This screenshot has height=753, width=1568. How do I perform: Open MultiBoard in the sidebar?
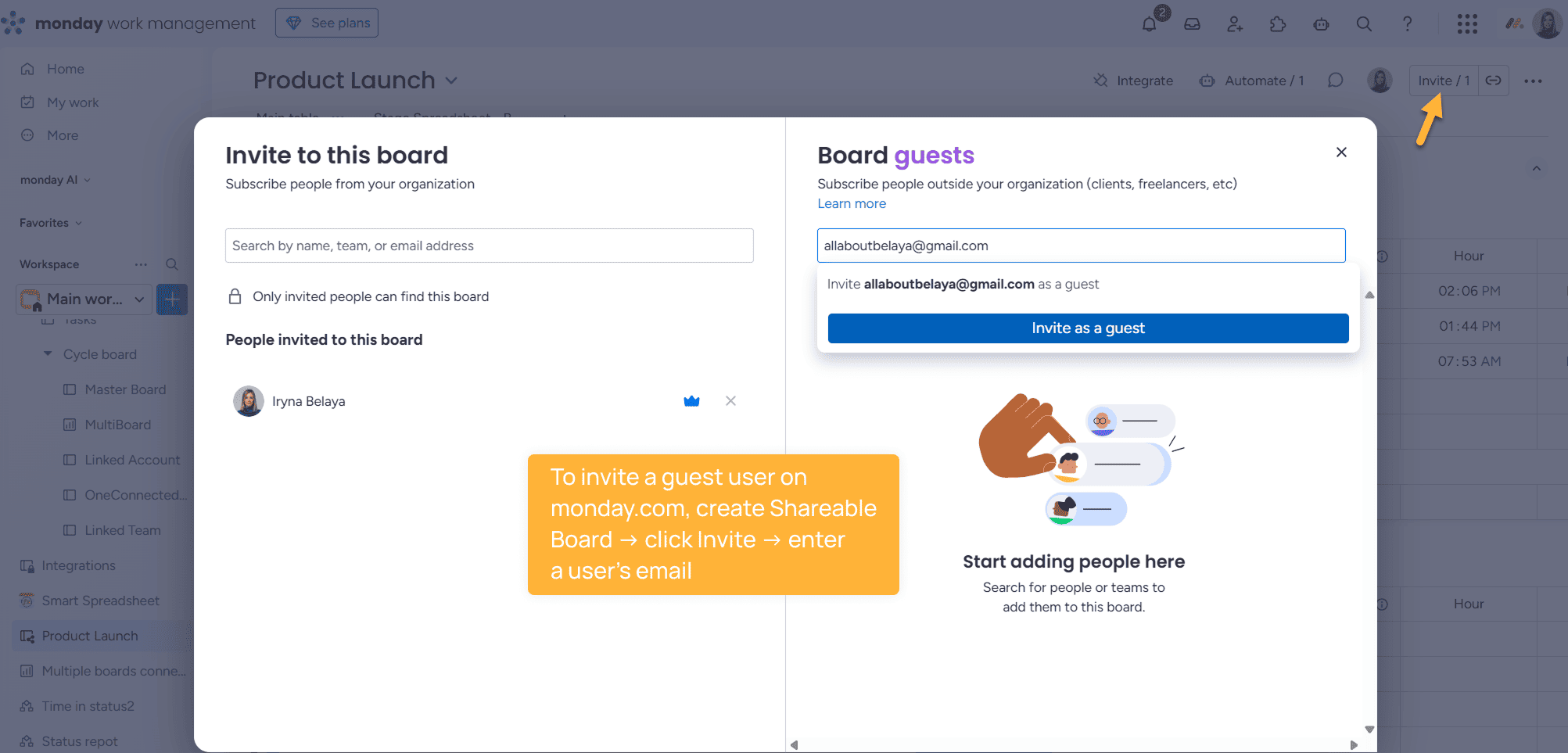tap(117, 425)
